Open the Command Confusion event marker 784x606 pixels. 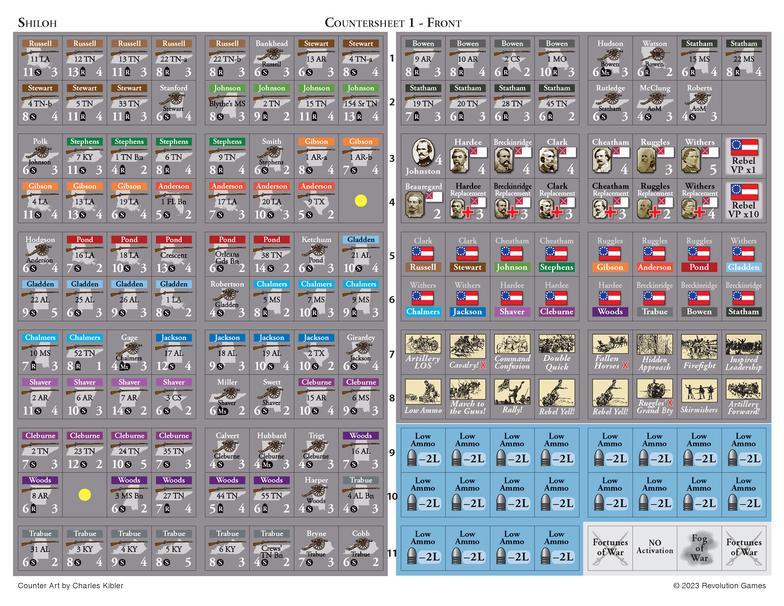click(x=512, y=352)
